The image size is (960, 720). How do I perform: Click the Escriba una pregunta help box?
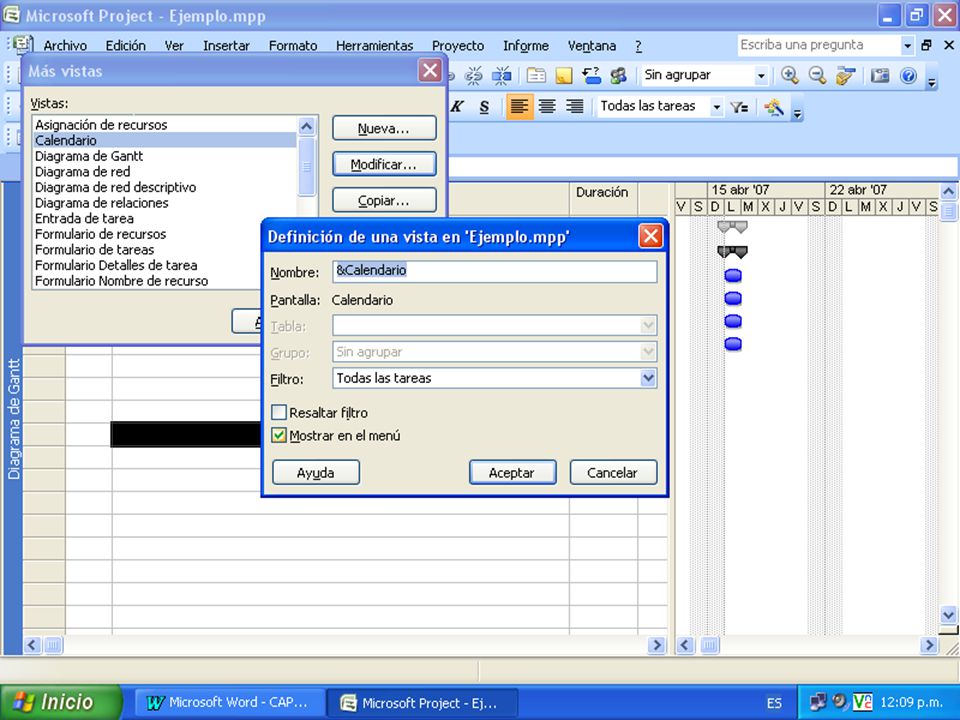[818, 45]
